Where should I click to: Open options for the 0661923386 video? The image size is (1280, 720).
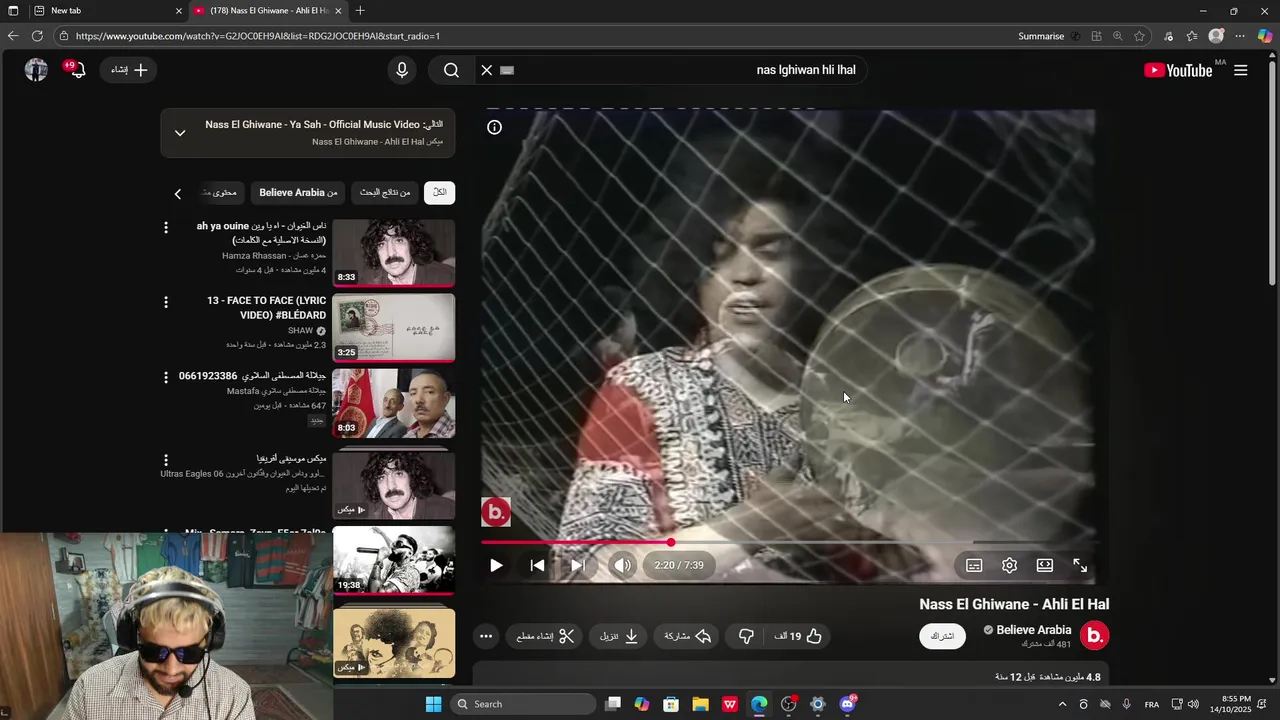tap(166, 377)
